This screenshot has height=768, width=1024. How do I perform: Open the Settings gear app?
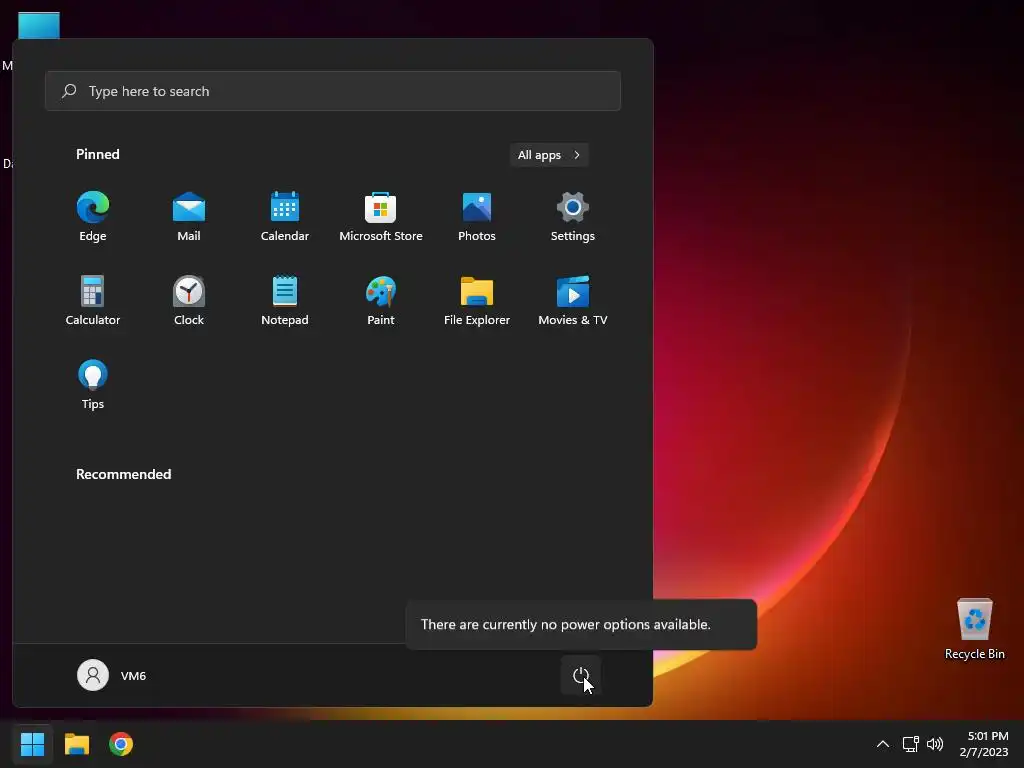[573, 217]
